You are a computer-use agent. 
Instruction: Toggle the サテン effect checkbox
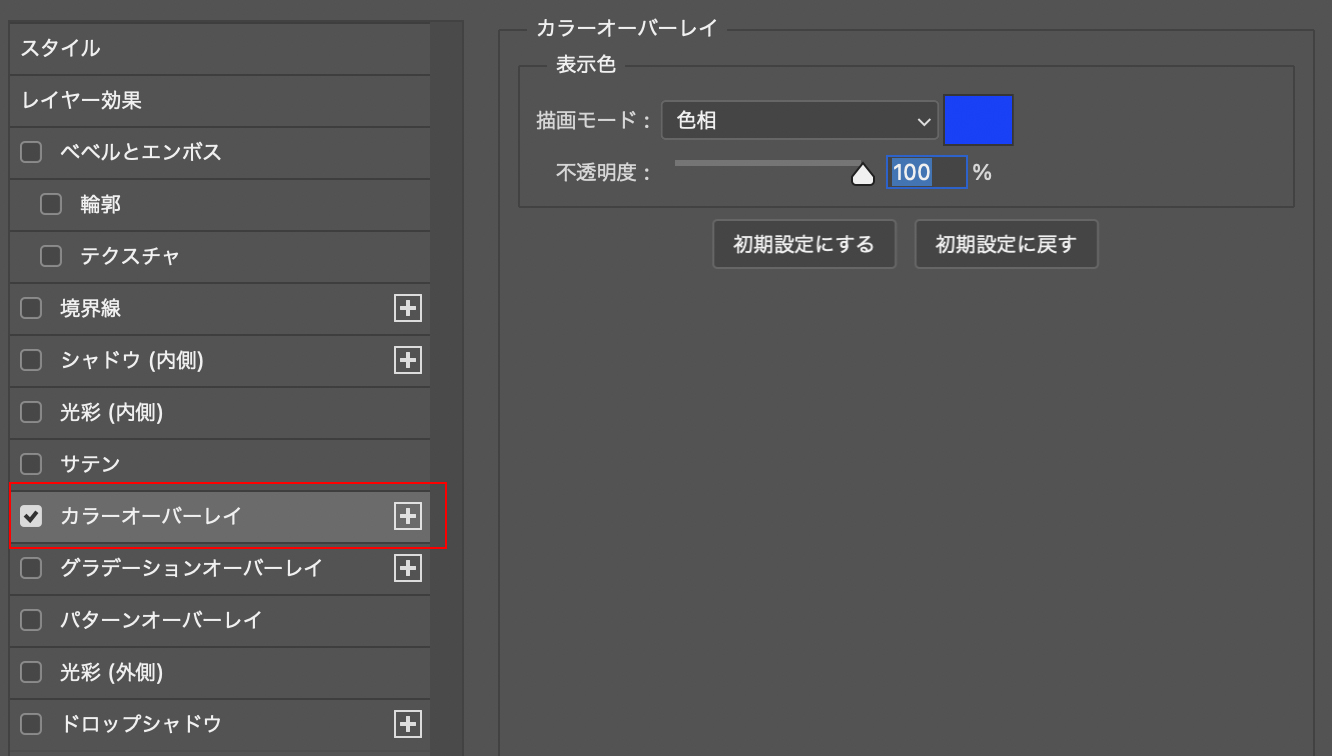31,464
